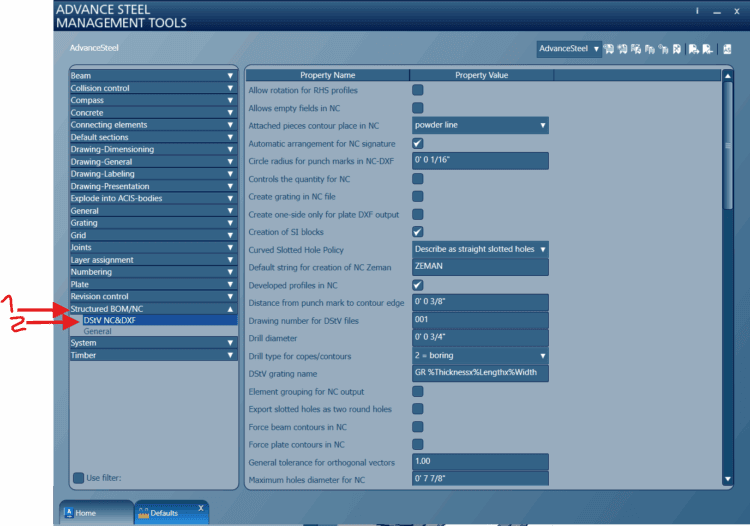Click the Property Value column header
750x526 pixels.
pos(482,75)
